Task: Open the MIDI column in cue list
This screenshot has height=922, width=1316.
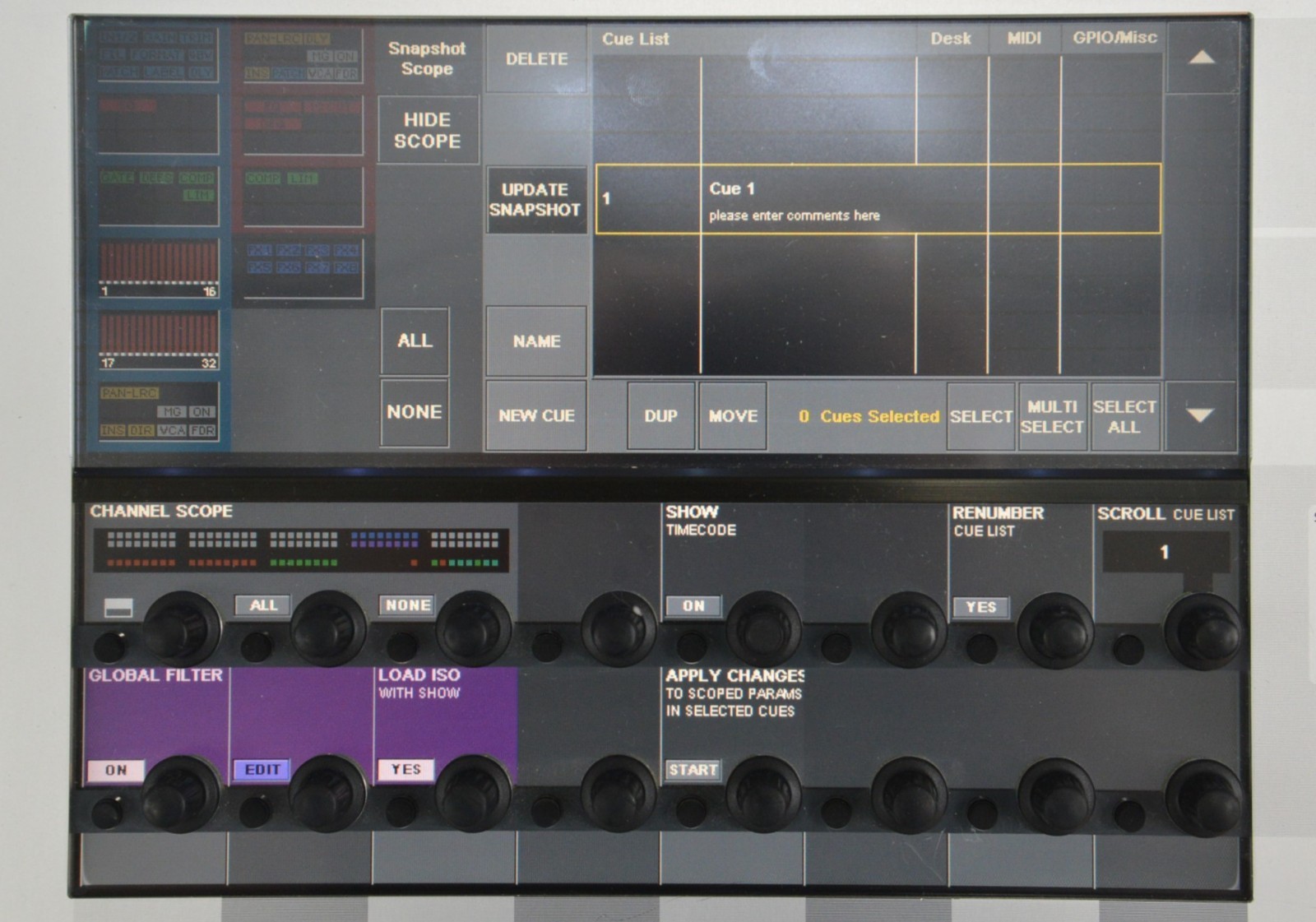Action: point(1024,39)
